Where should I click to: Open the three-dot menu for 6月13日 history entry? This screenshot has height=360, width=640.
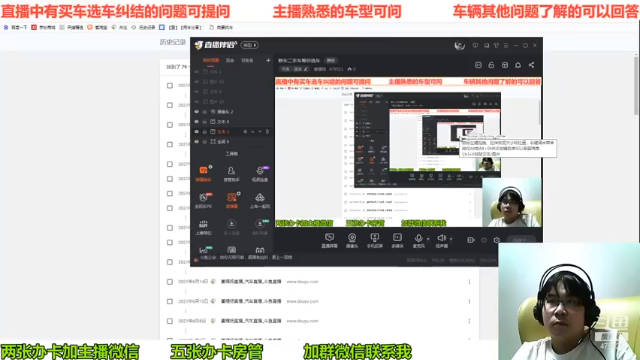pyautogui.click(x=469, y=301)
